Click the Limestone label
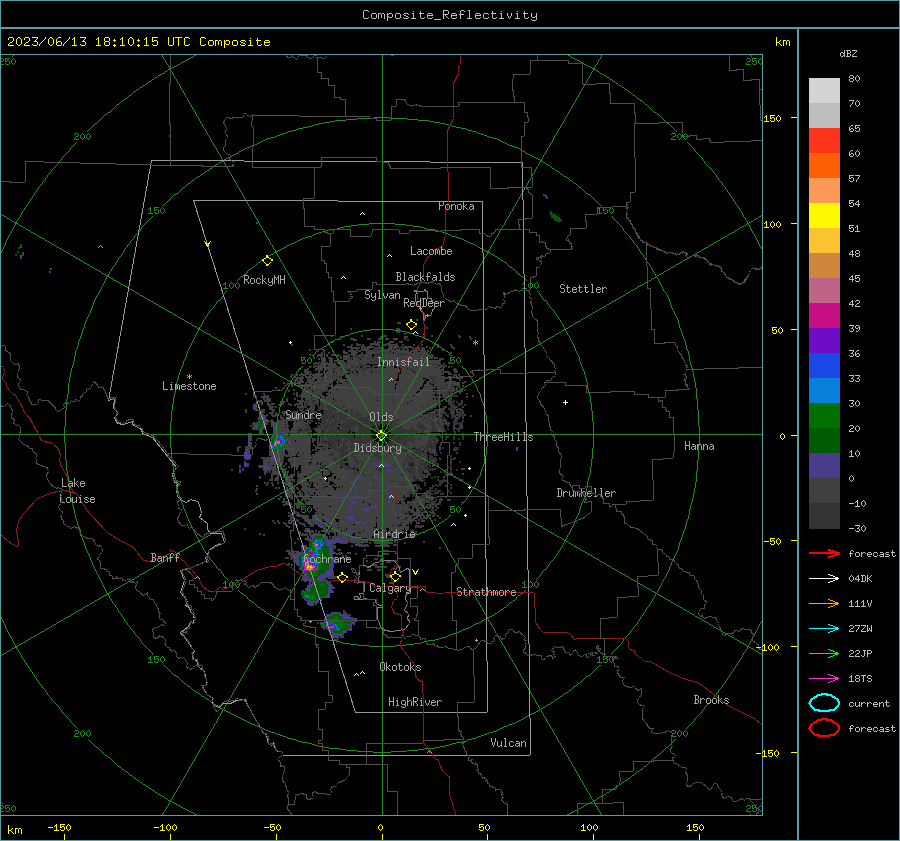This screenshot has height=841, width=900. (x=189, y=386)
